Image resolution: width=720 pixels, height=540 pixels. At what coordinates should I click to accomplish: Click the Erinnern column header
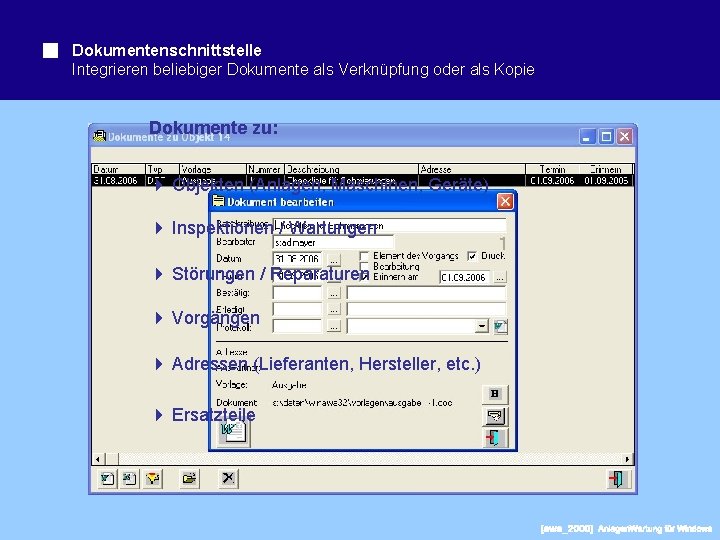(606, 169)
